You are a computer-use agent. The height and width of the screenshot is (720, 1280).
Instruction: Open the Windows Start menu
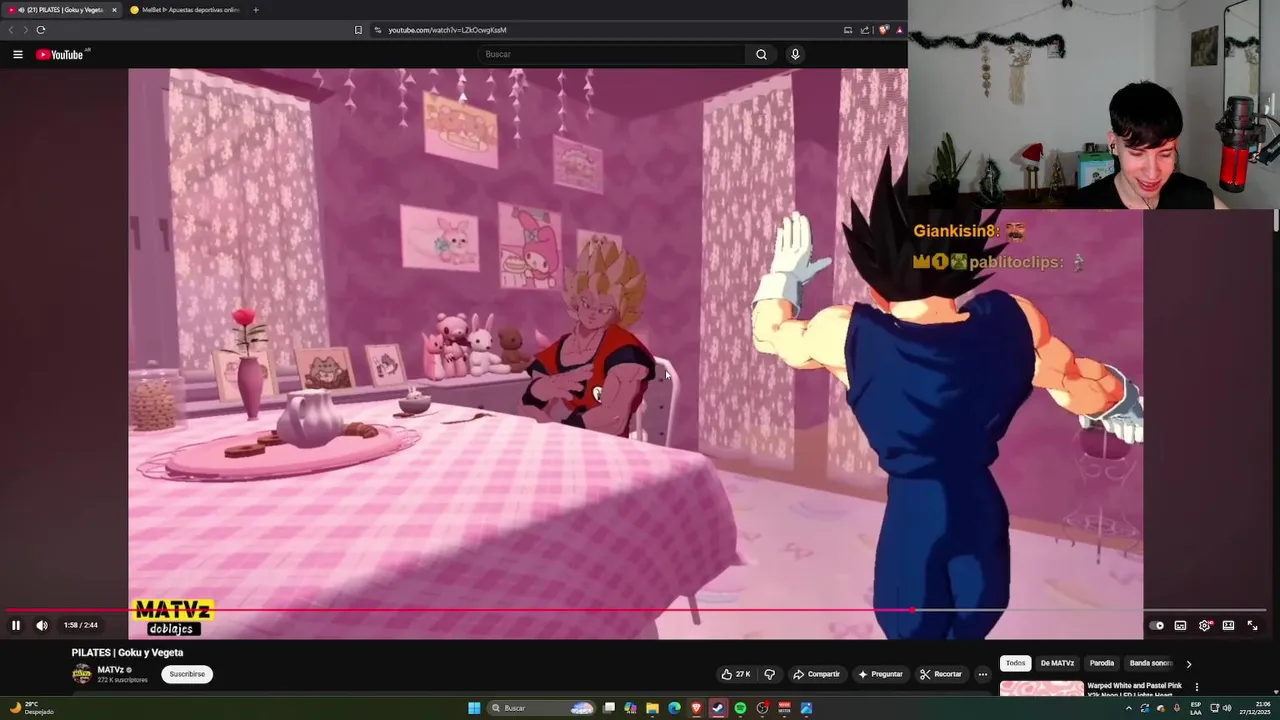pos(474,708)
